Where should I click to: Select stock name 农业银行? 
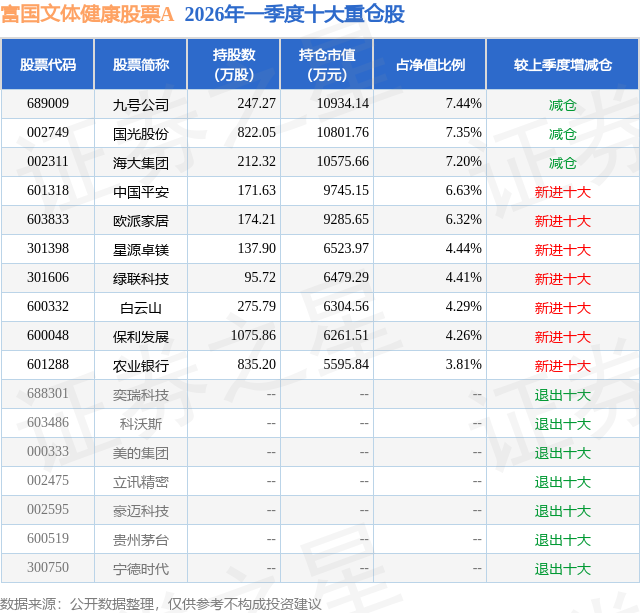pos(141,366)
